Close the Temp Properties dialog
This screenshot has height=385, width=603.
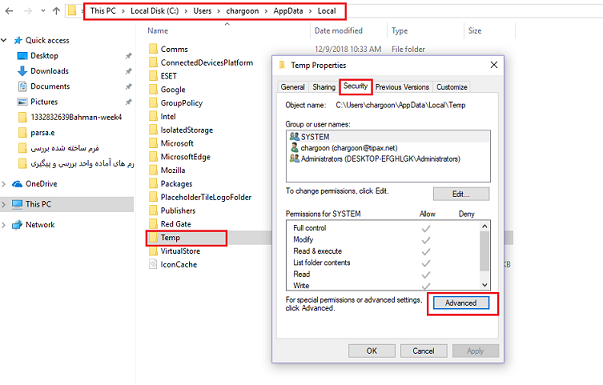(x=494, y=65)
